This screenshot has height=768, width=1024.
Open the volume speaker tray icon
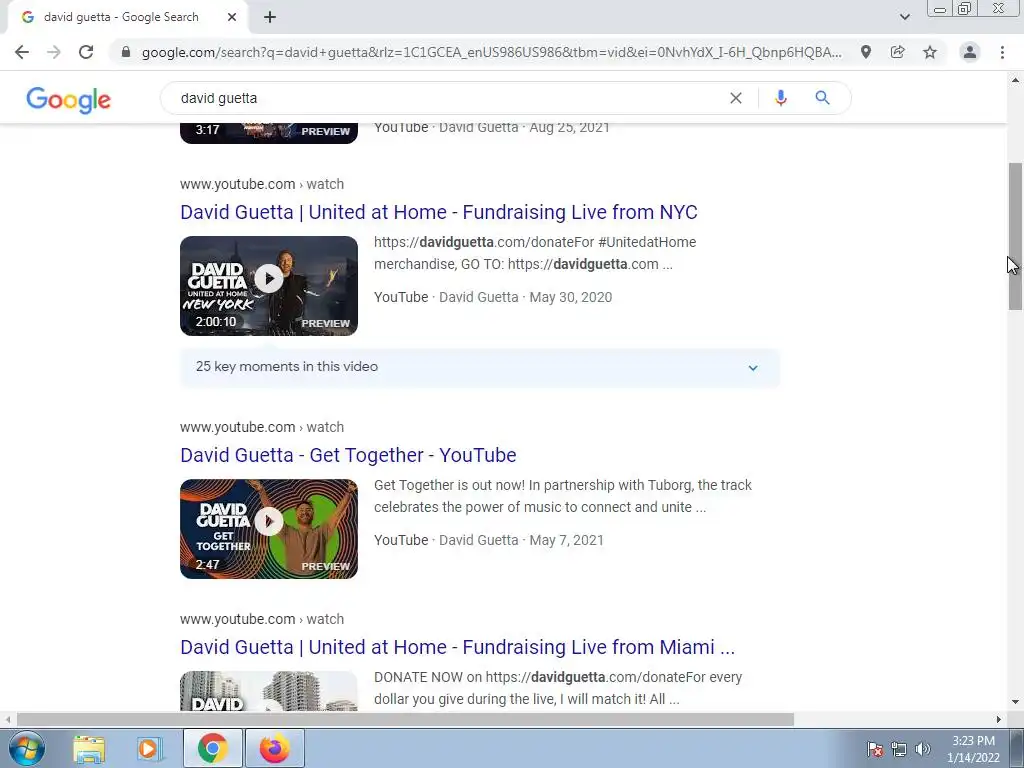pyautogui.click(x=923, y=749)
